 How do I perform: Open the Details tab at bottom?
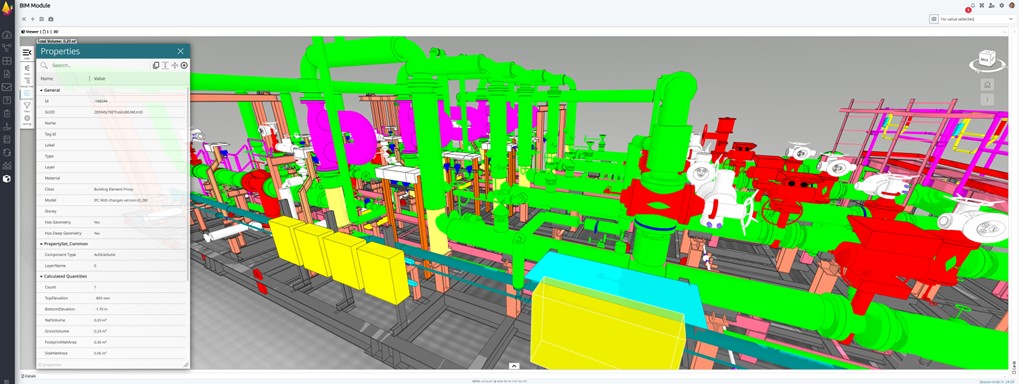coord(29,376)
